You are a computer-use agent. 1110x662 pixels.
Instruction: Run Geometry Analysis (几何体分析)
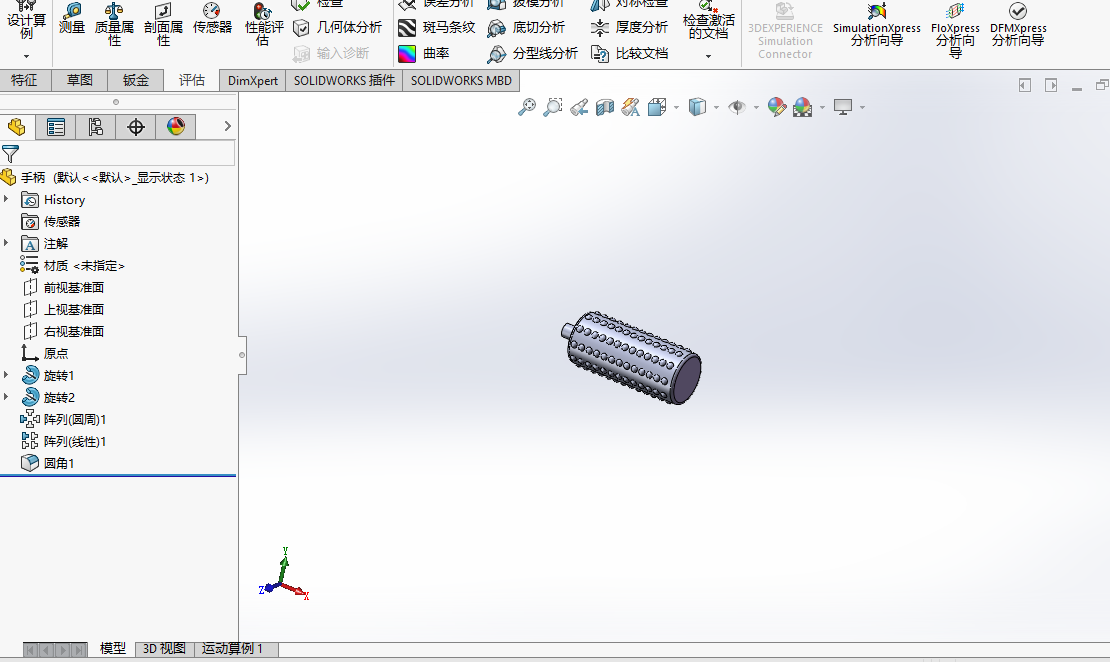pyautogui.click(x=337, y=28)
